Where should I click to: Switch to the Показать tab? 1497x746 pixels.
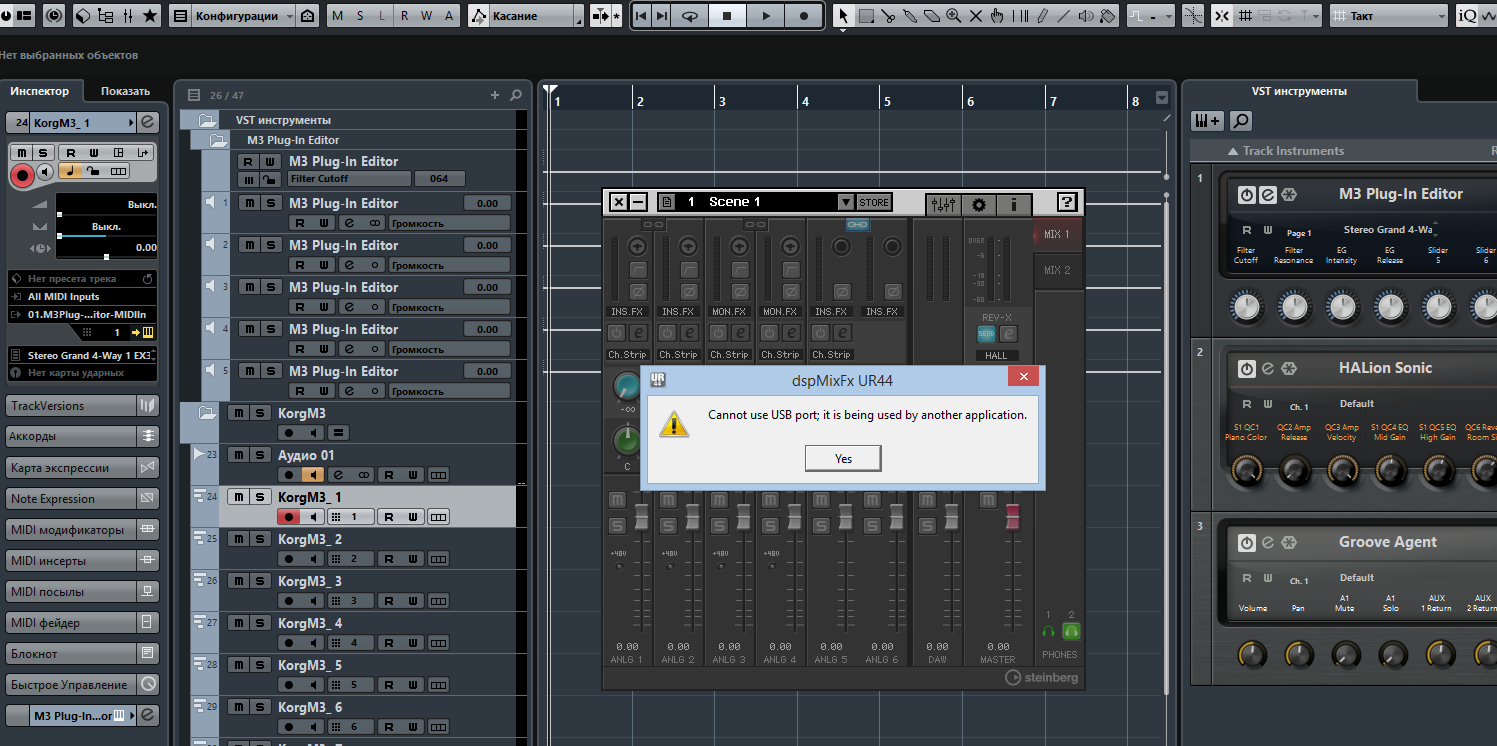pos(125,91)
